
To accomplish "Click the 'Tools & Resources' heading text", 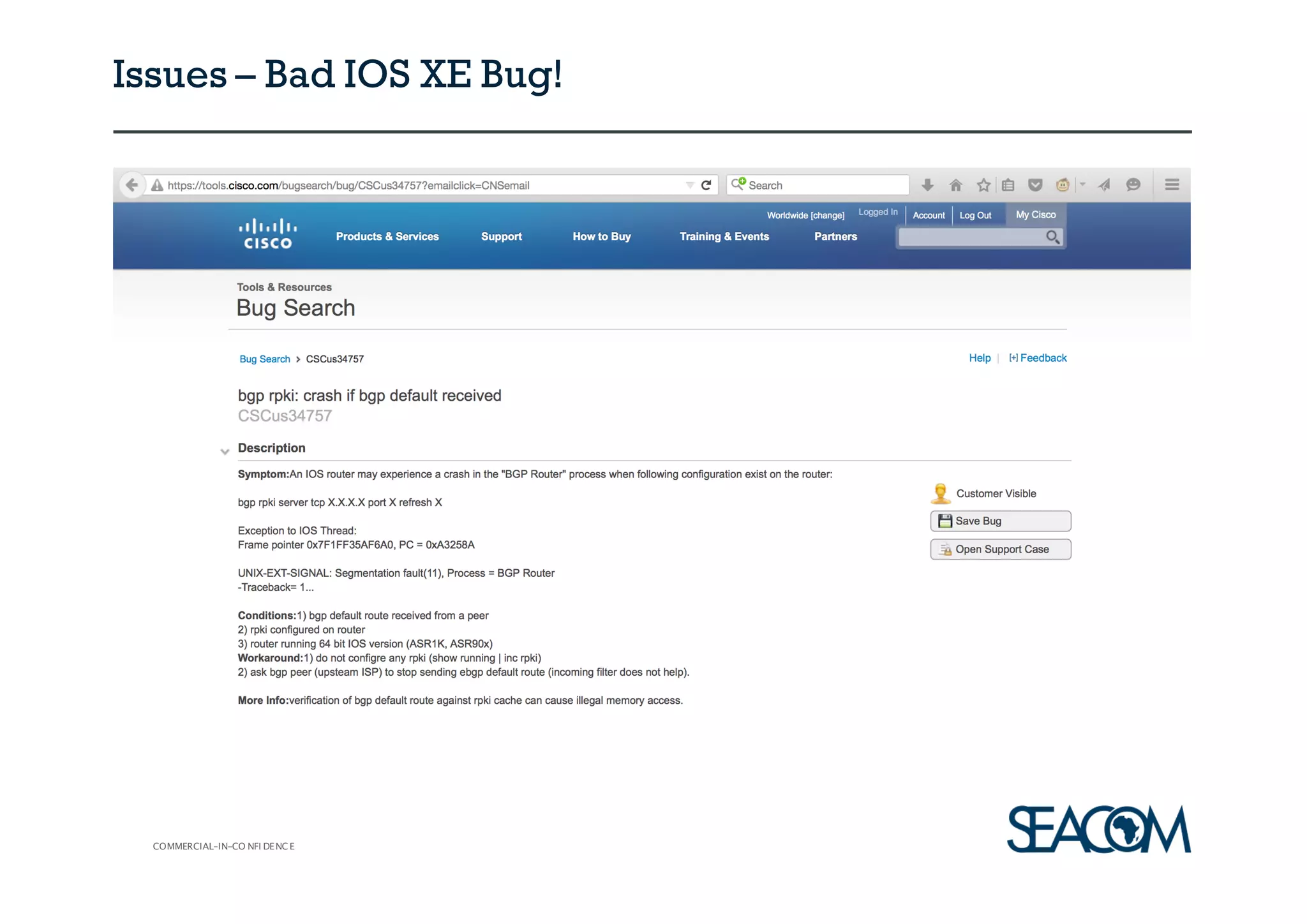I will 284,287.
